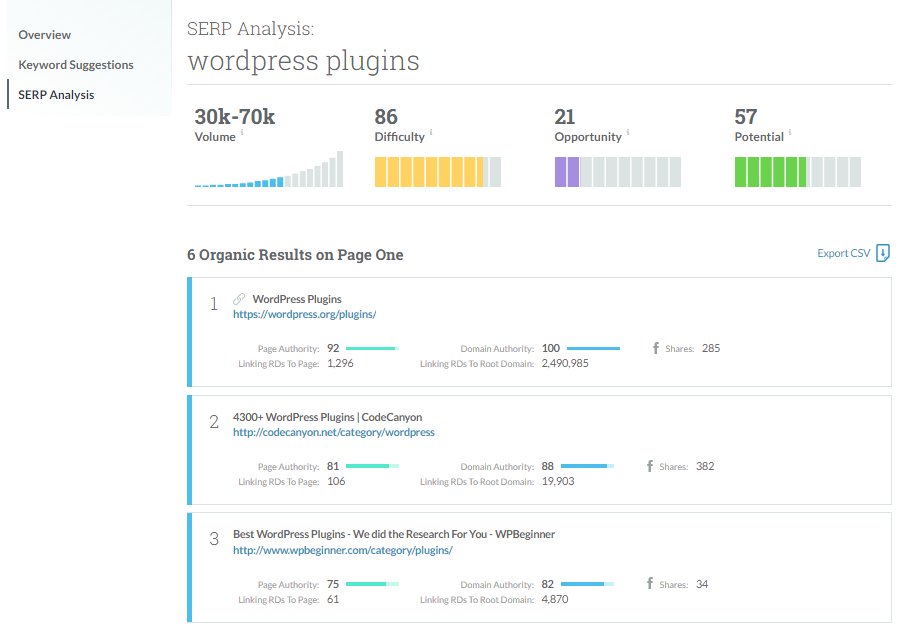Open the wpbeginner.com plugins URL
This screenshot has width=899, height=626.
(343, 550)
